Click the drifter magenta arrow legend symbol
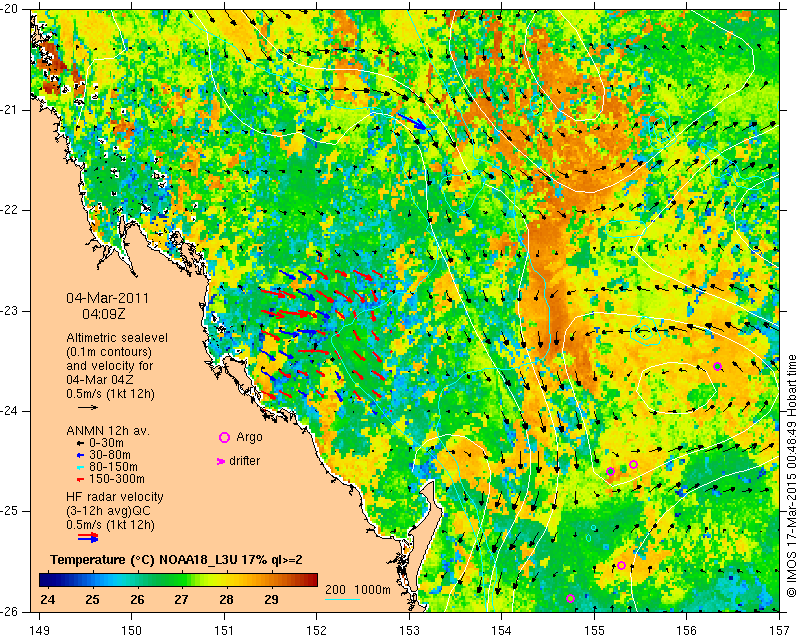The height and width of the screenshot is (640, 800). tap(221, 461)
